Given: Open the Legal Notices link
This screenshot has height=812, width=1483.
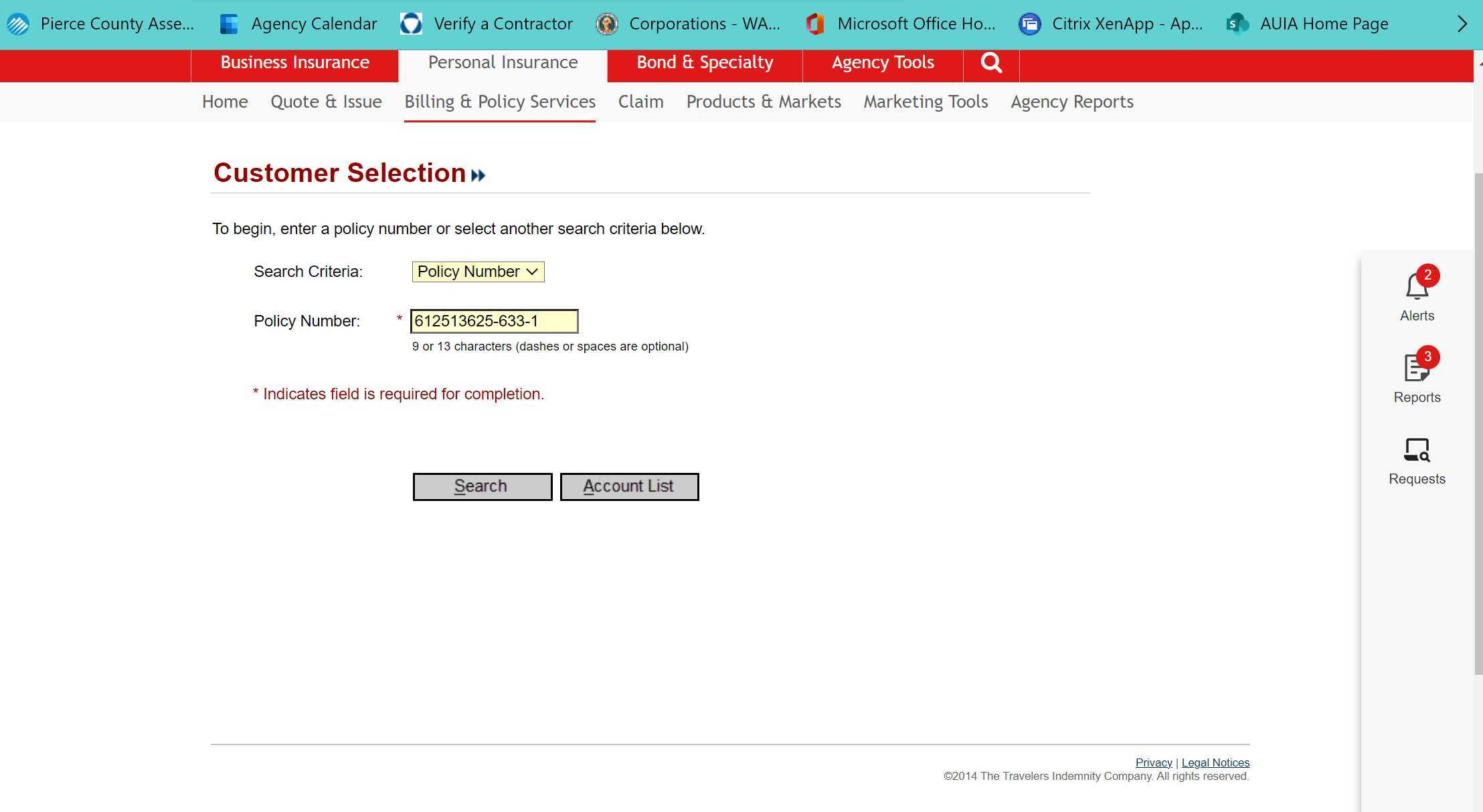Looking at the screenshot, I should [x=1215, y=762].
